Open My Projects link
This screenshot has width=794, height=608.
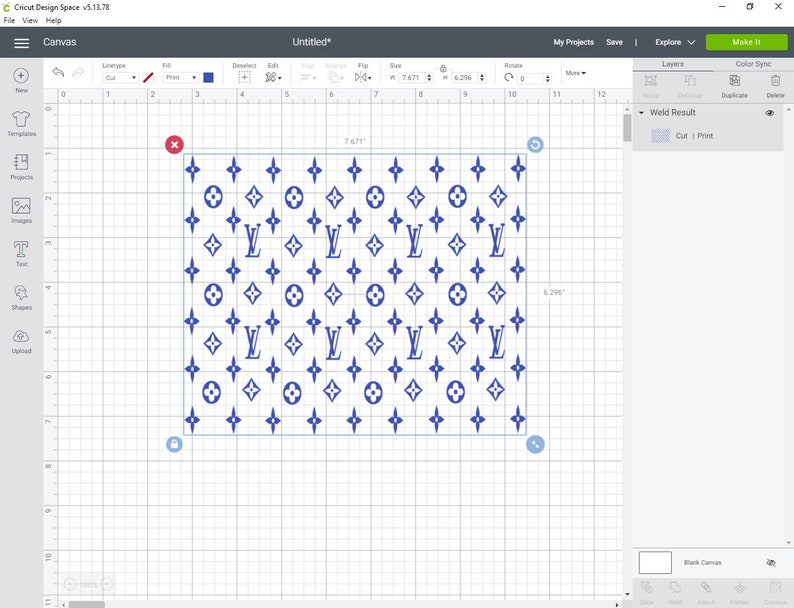573,42
